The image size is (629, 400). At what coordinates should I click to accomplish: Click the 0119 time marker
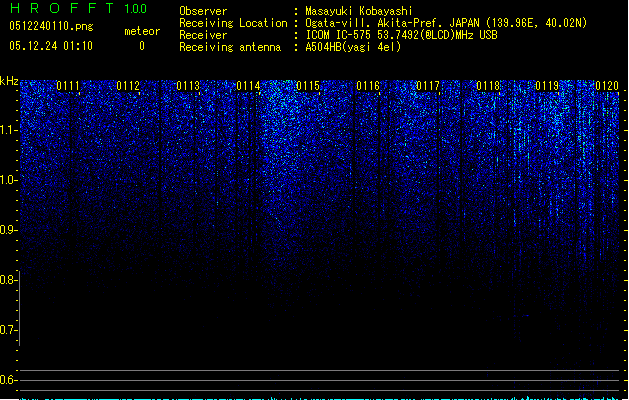pyautogui.click(x=547, y=86)
